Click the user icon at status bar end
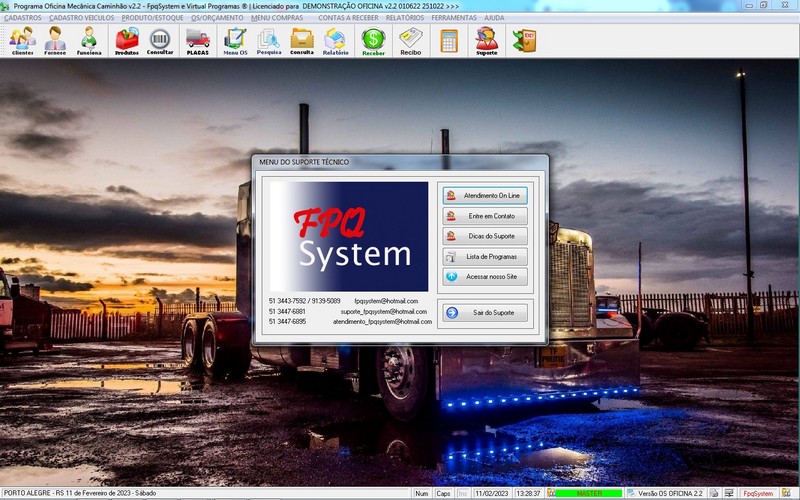The height and width of the screenshot is (500, 800). (786, 493)
